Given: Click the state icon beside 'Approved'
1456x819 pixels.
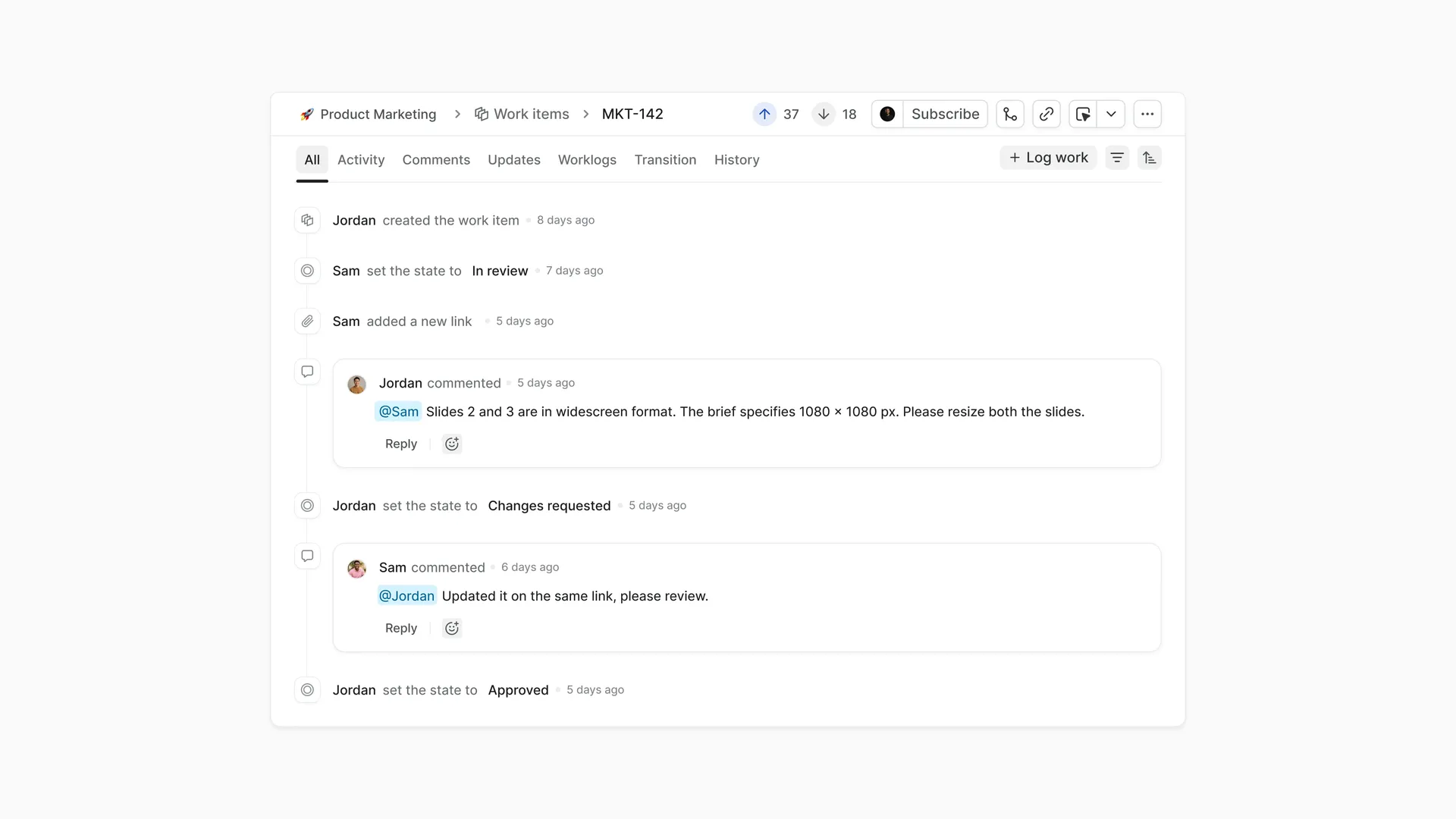Looking at the screenshot, I should tap(307, 690).
